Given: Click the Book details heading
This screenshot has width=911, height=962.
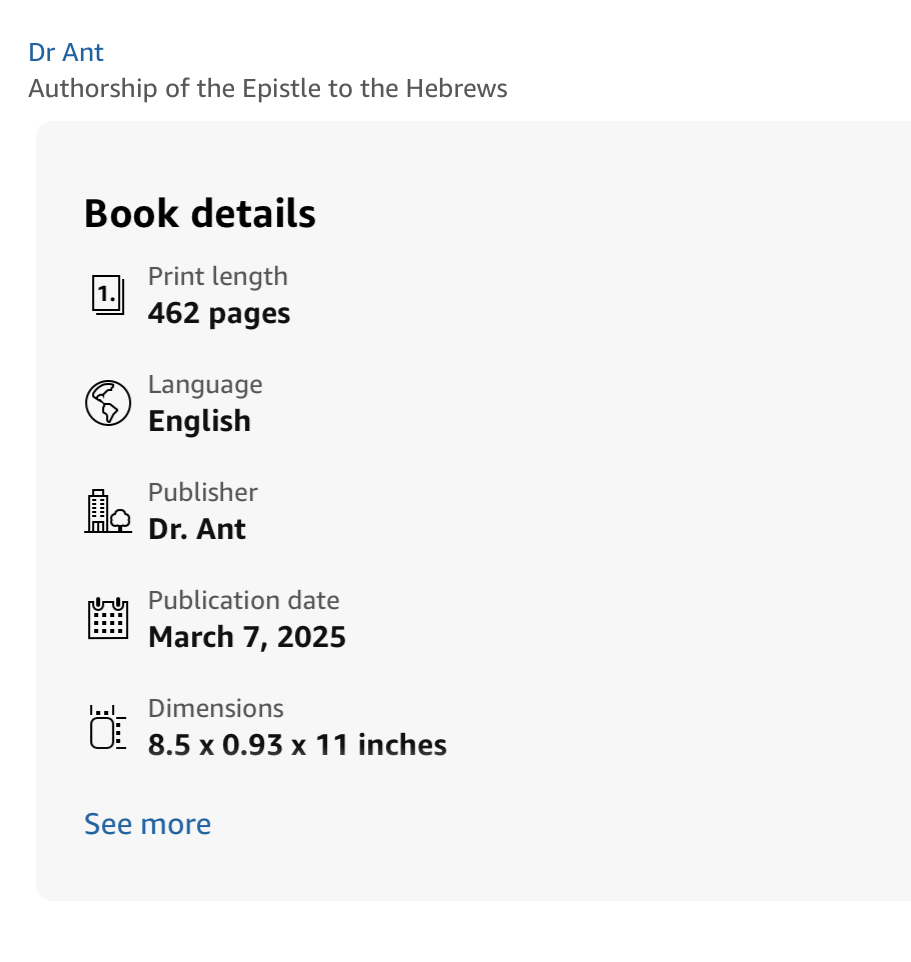Looking at the screenshot, I should tap(200, 214).
